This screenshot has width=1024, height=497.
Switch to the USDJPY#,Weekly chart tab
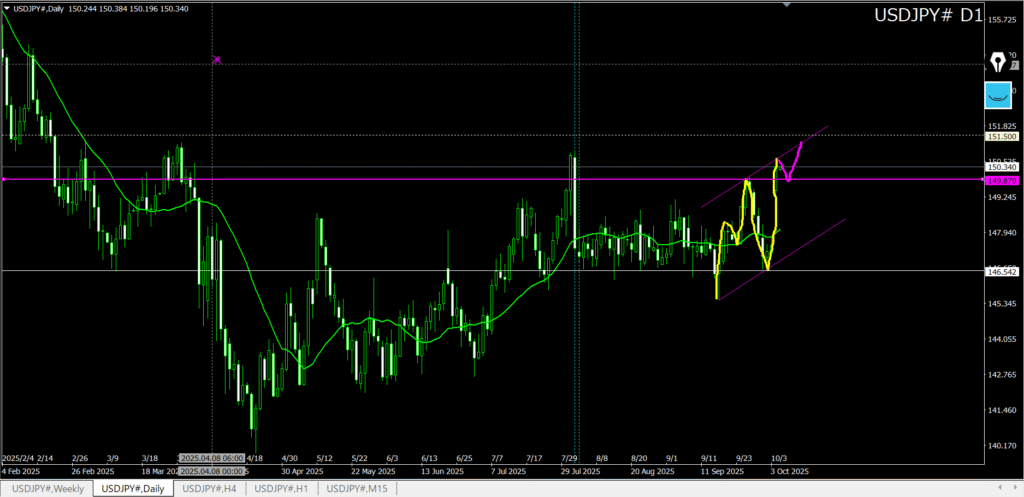point(46,488)
